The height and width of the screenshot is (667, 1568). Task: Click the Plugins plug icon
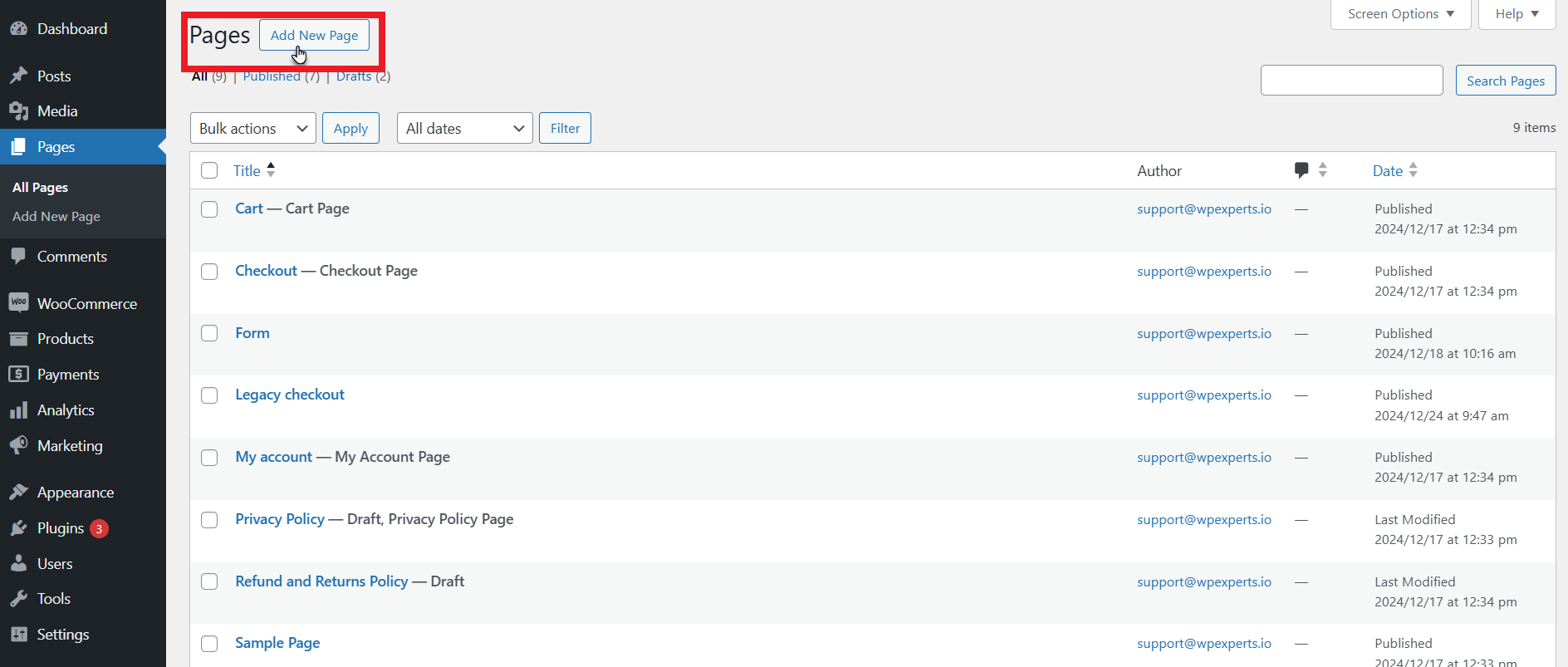18,528
